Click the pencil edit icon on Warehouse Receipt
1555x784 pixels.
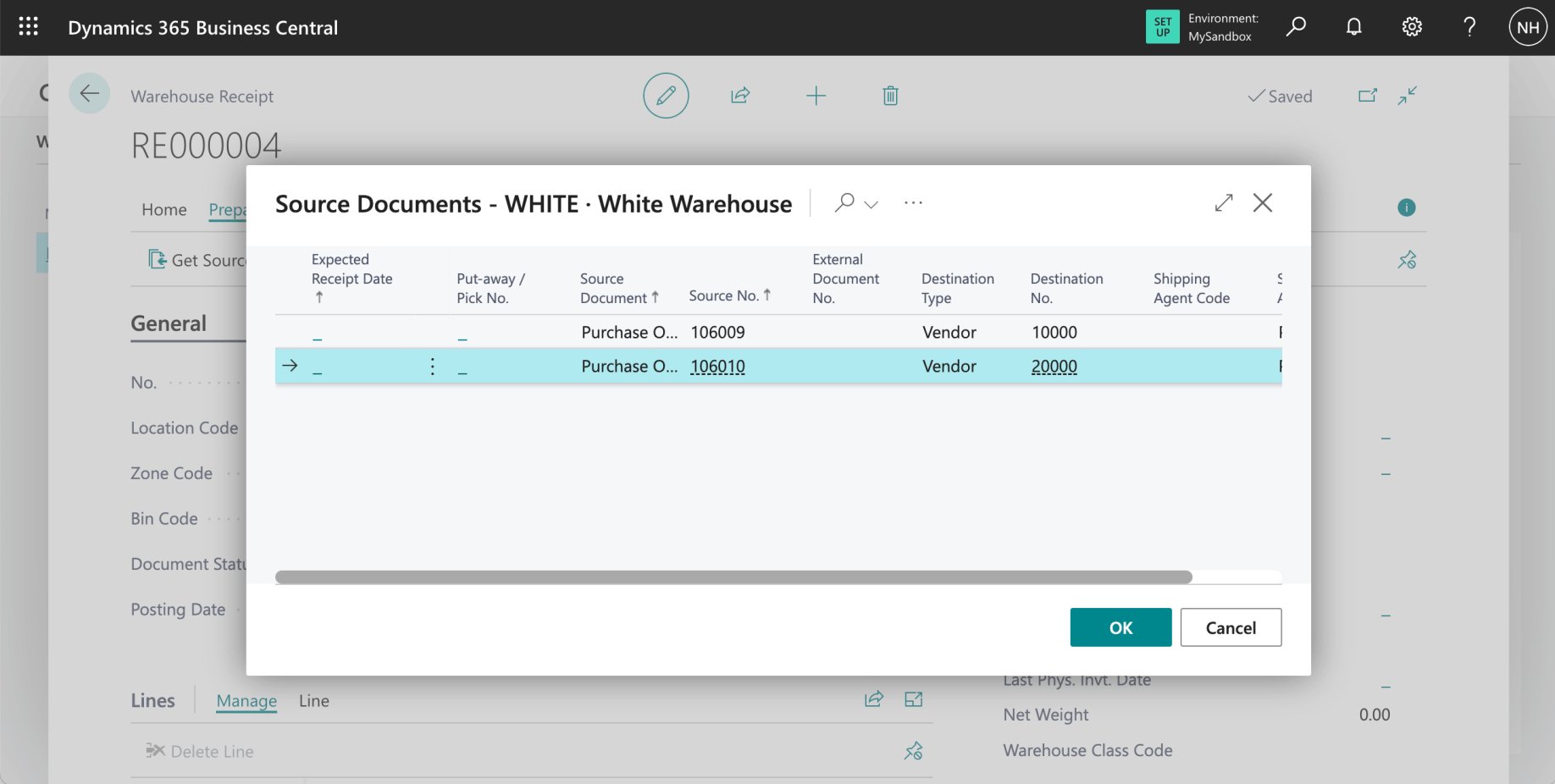[666, 96]
